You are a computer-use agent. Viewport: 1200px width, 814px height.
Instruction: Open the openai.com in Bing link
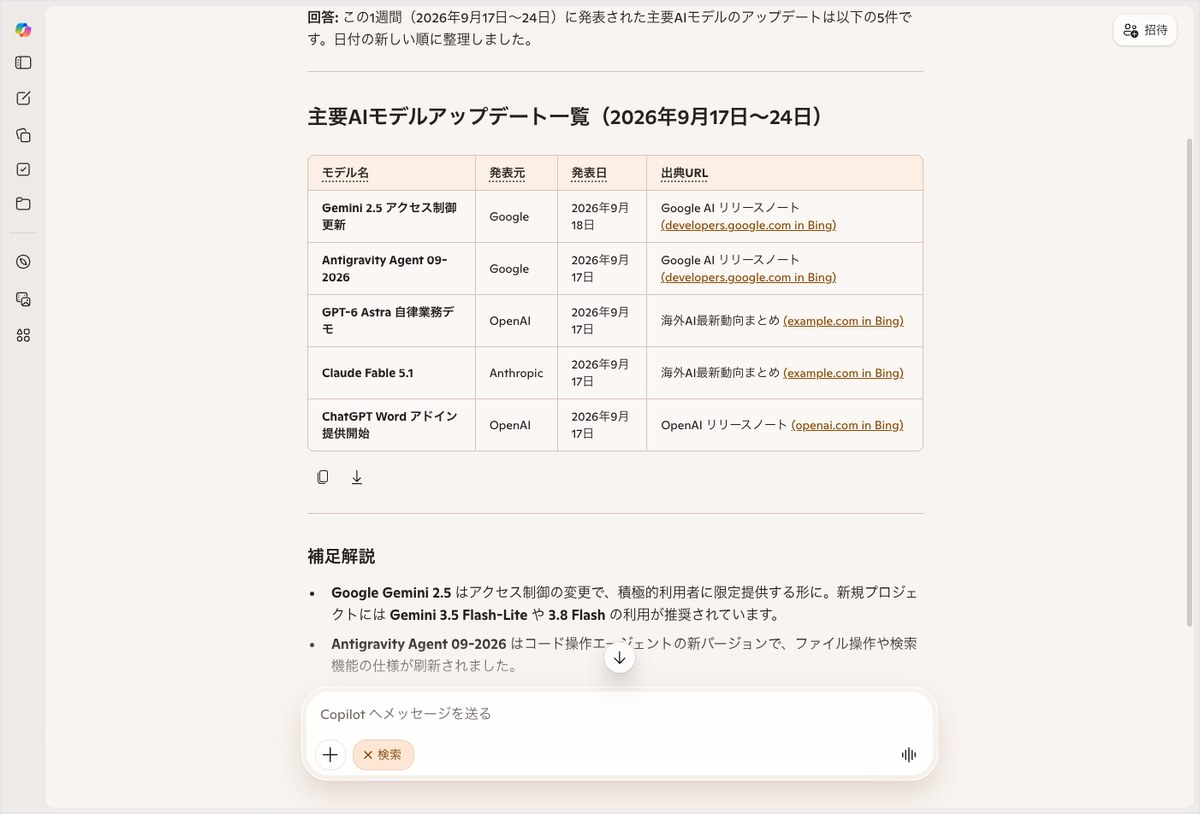(847, 425)
